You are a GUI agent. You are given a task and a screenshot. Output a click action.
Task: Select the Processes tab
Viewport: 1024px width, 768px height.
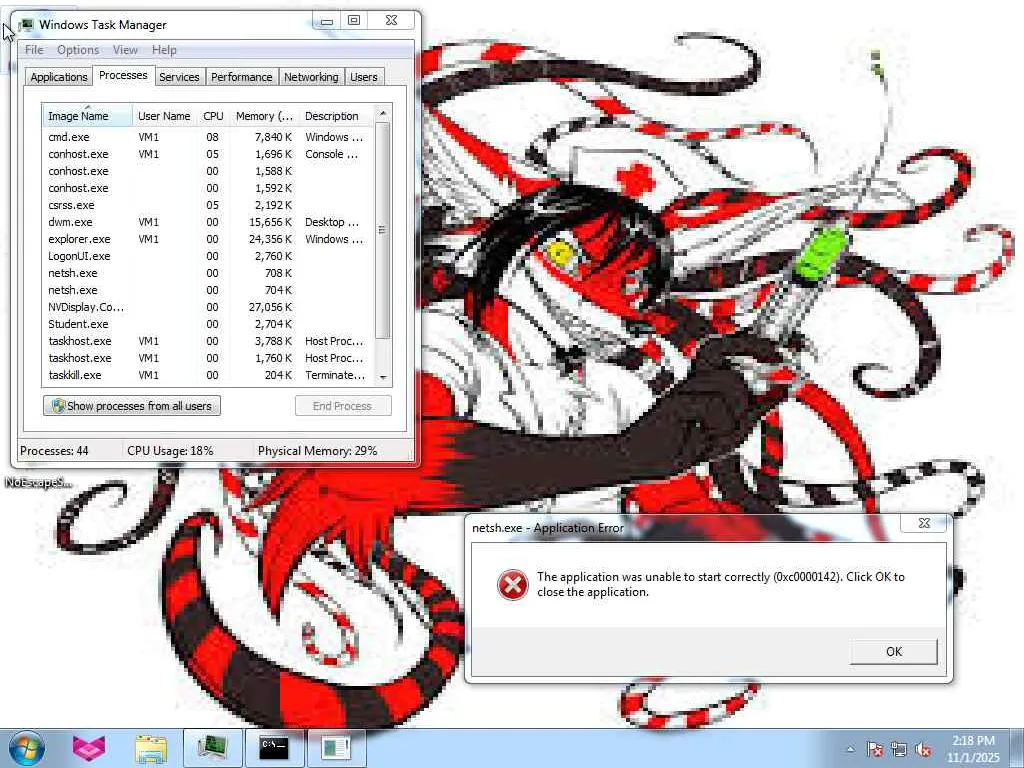(x=123, y=75)
